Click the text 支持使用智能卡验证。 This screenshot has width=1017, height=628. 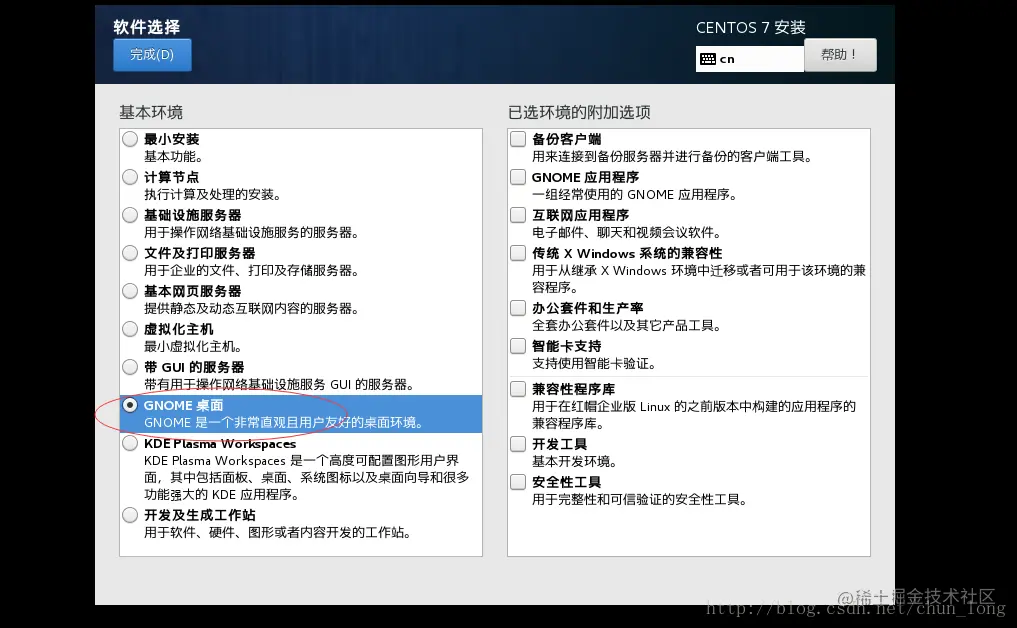point(594,364)
